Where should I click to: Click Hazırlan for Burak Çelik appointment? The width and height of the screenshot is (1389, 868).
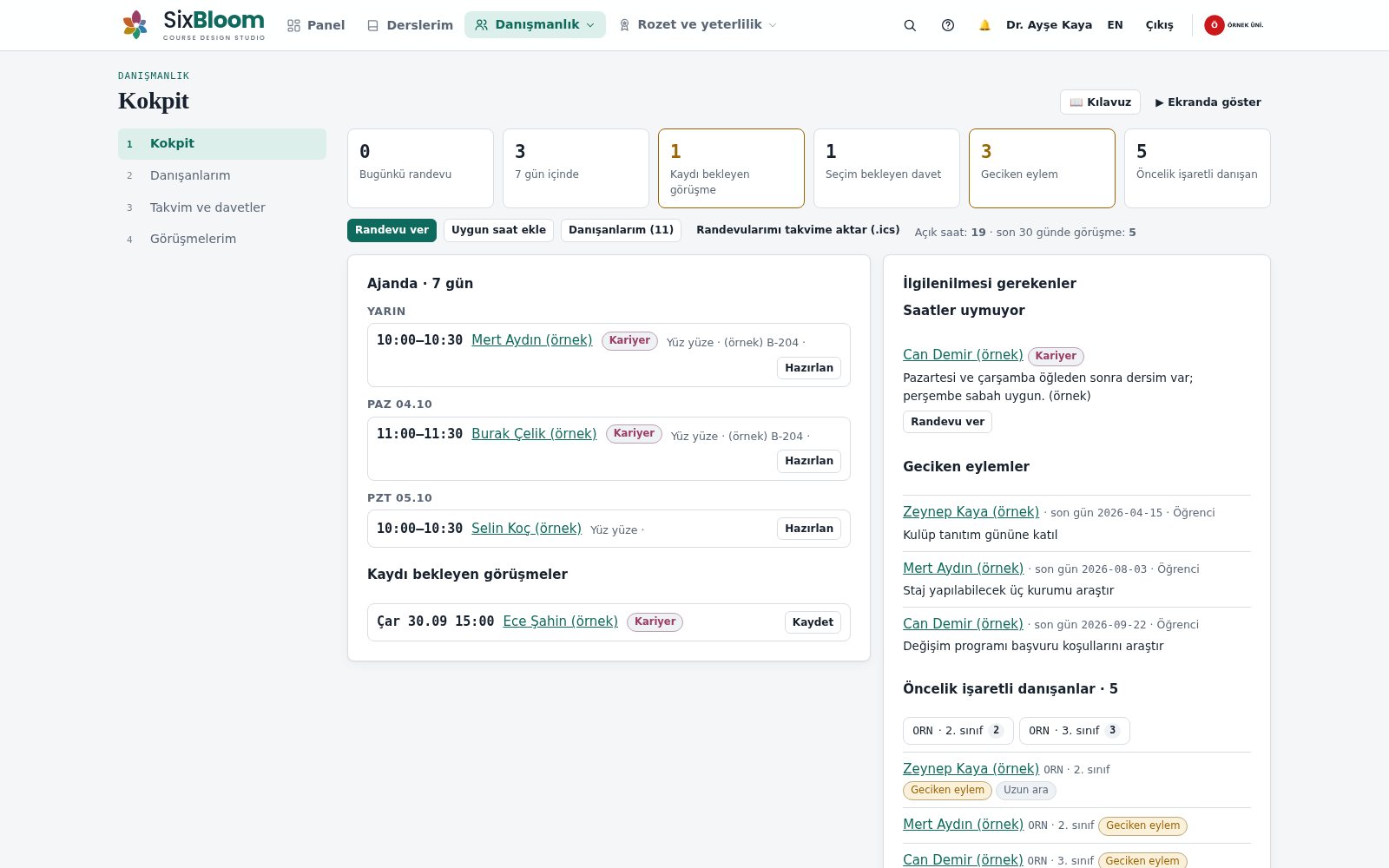click(809, 461)
